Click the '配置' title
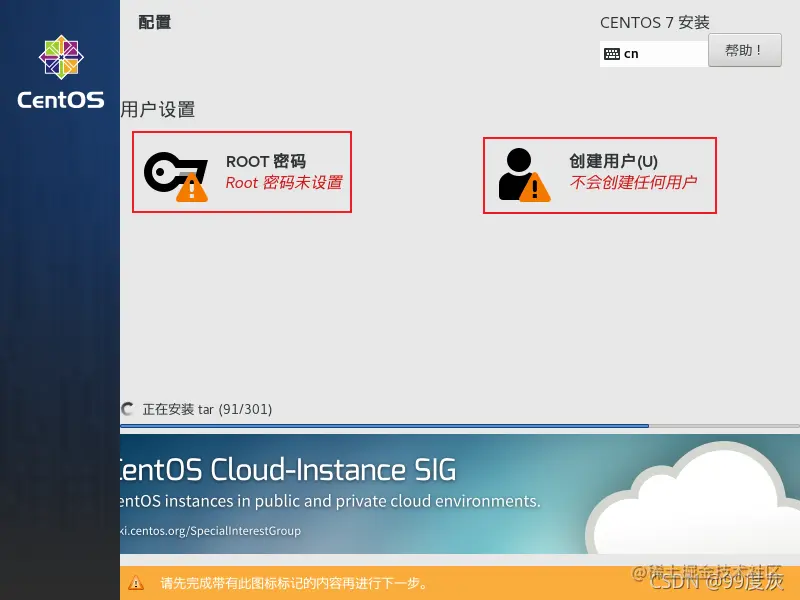 point(155,22)
